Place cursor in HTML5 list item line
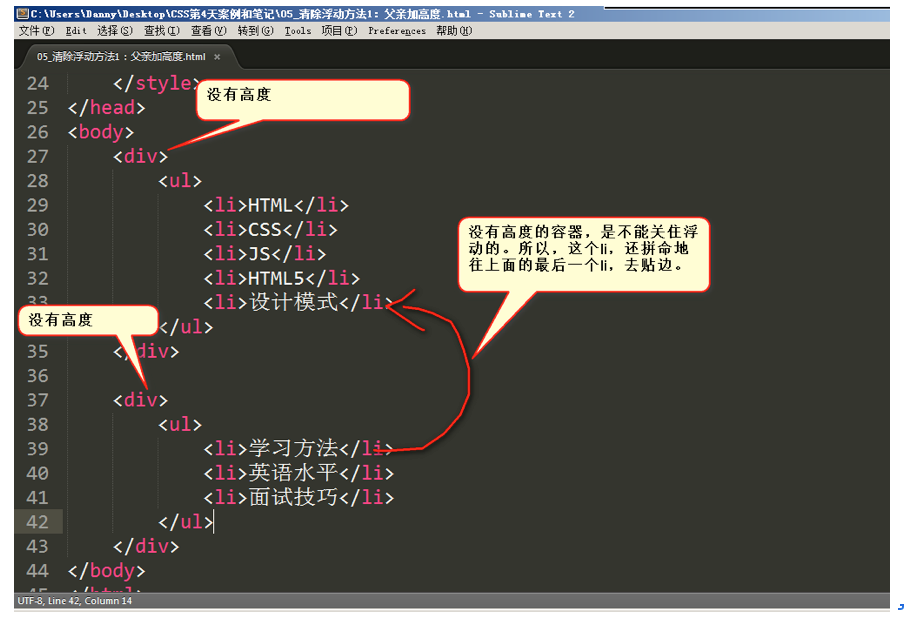The width and height of the screenshot is (908, 622). 282,279
